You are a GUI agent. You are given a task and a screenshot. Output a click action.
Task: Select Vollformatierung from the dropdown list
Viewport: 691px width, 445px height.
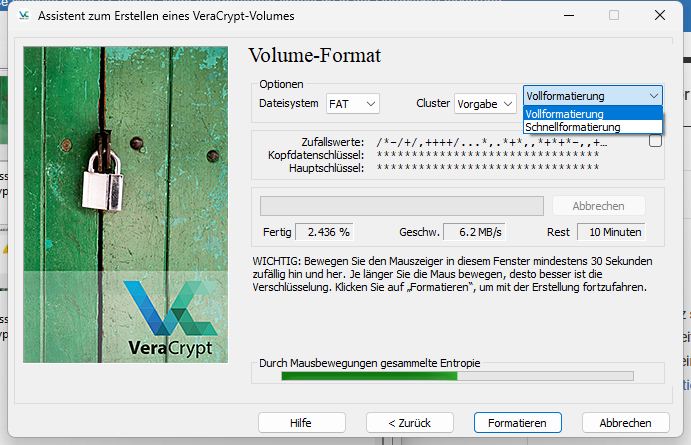tap(593, 114)
